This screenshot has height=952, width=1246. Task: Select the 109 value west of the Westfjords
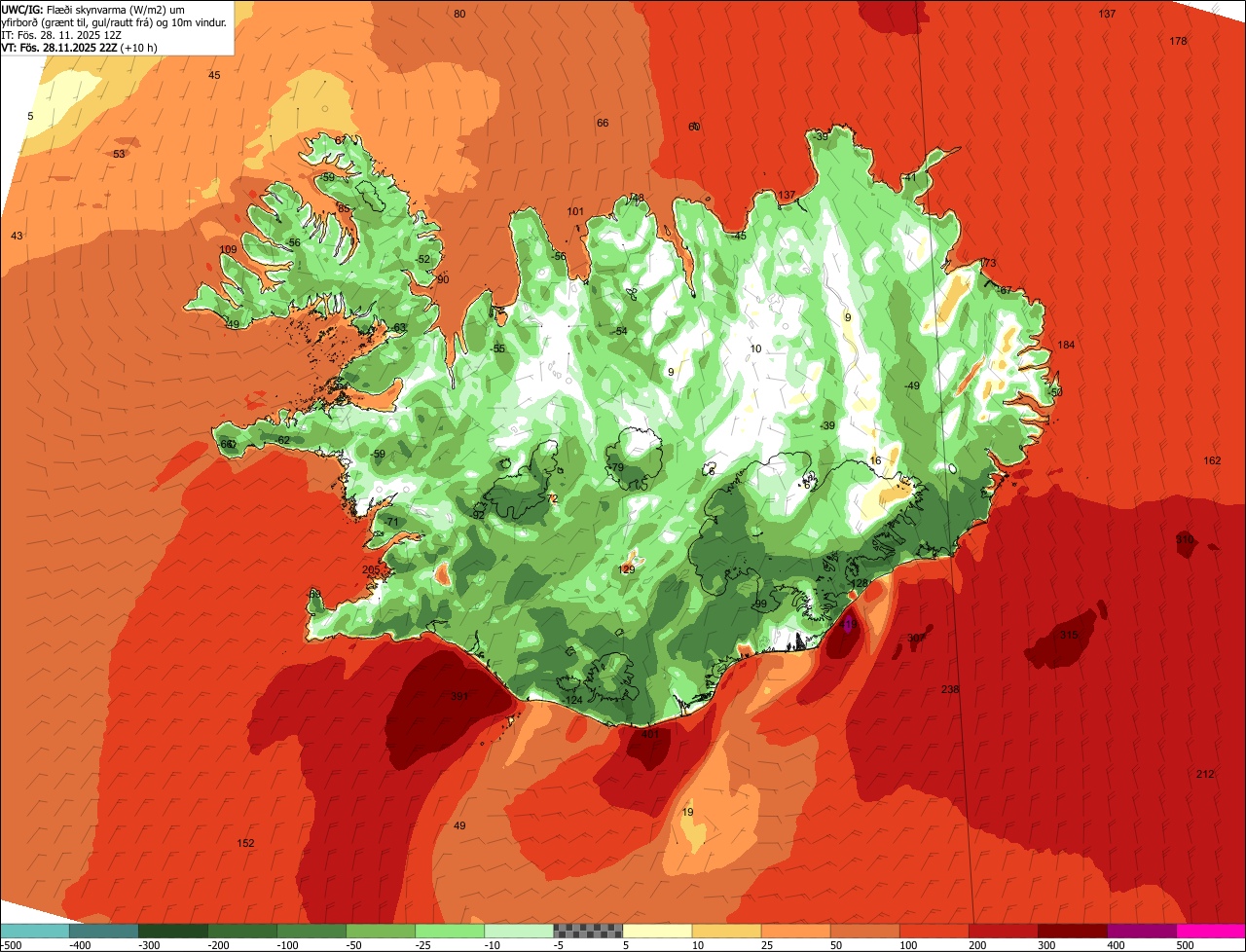coord(229,250)
